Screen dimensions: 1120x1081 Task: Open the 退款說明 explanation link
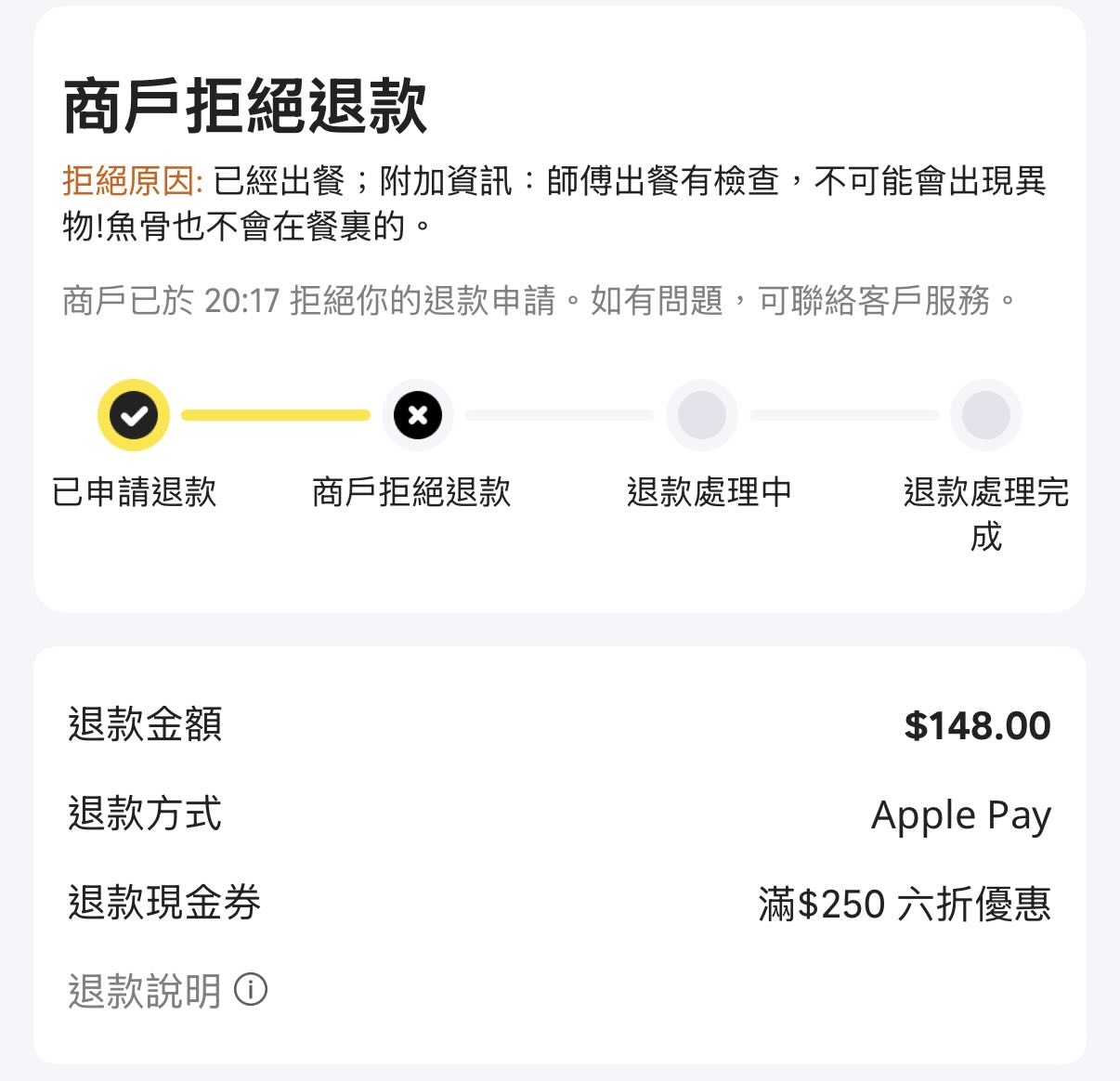pos(145,991)
